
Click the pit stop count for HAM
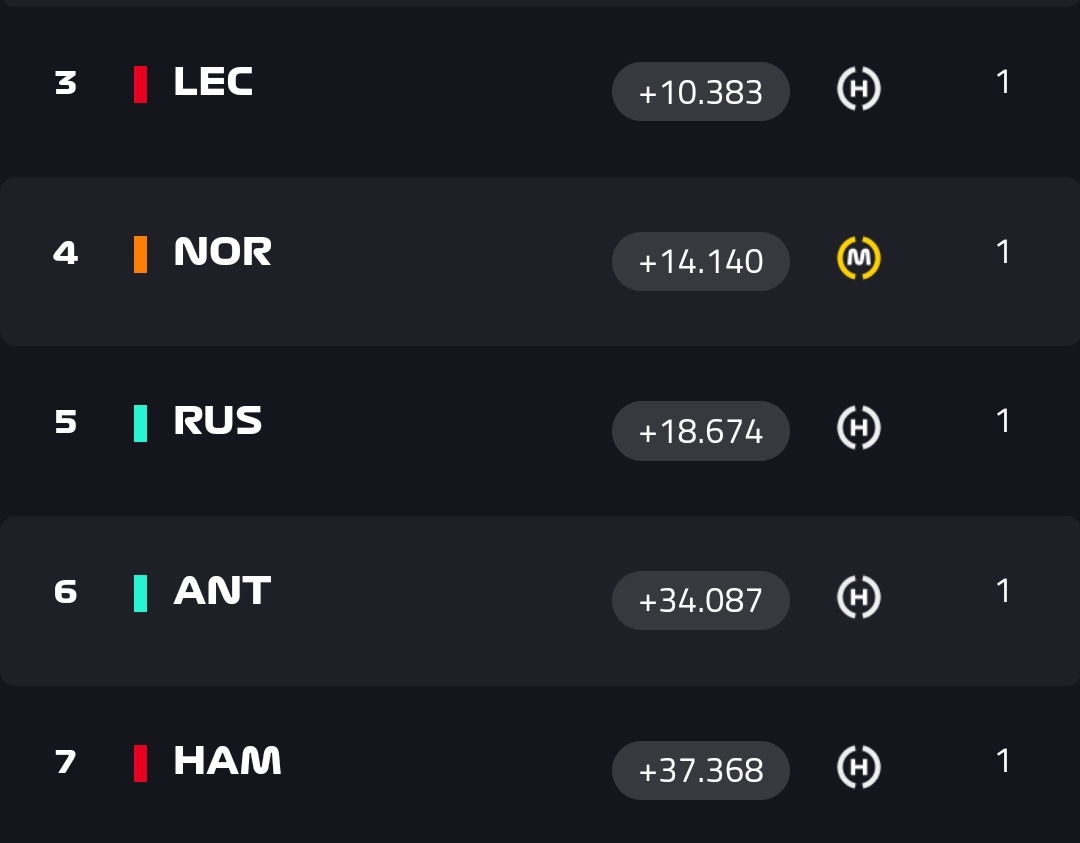[x=1003, y=761]
